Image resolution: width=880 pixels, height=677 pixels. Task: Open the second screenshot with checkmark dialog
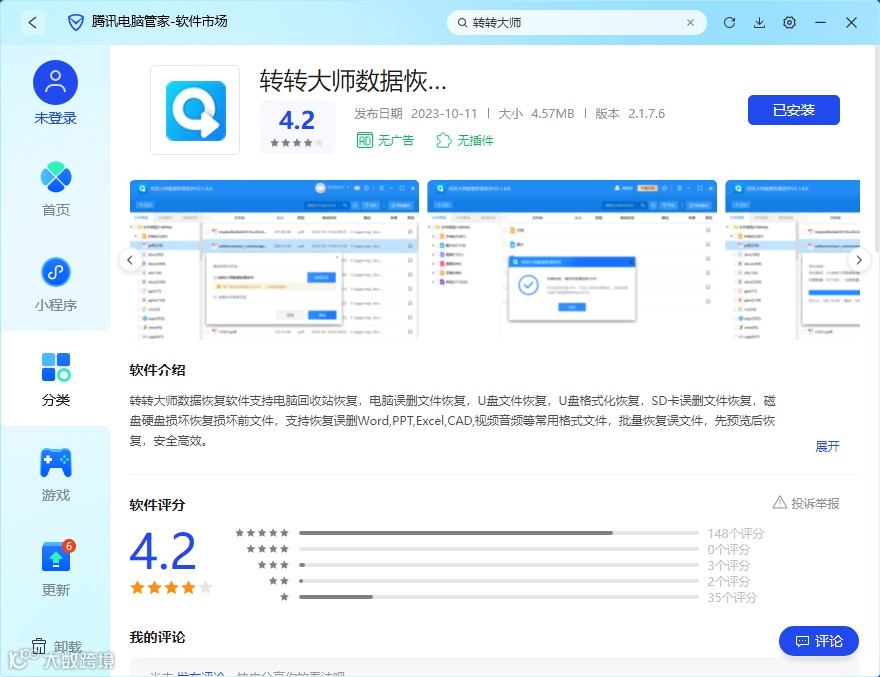(x=572, y=259)
